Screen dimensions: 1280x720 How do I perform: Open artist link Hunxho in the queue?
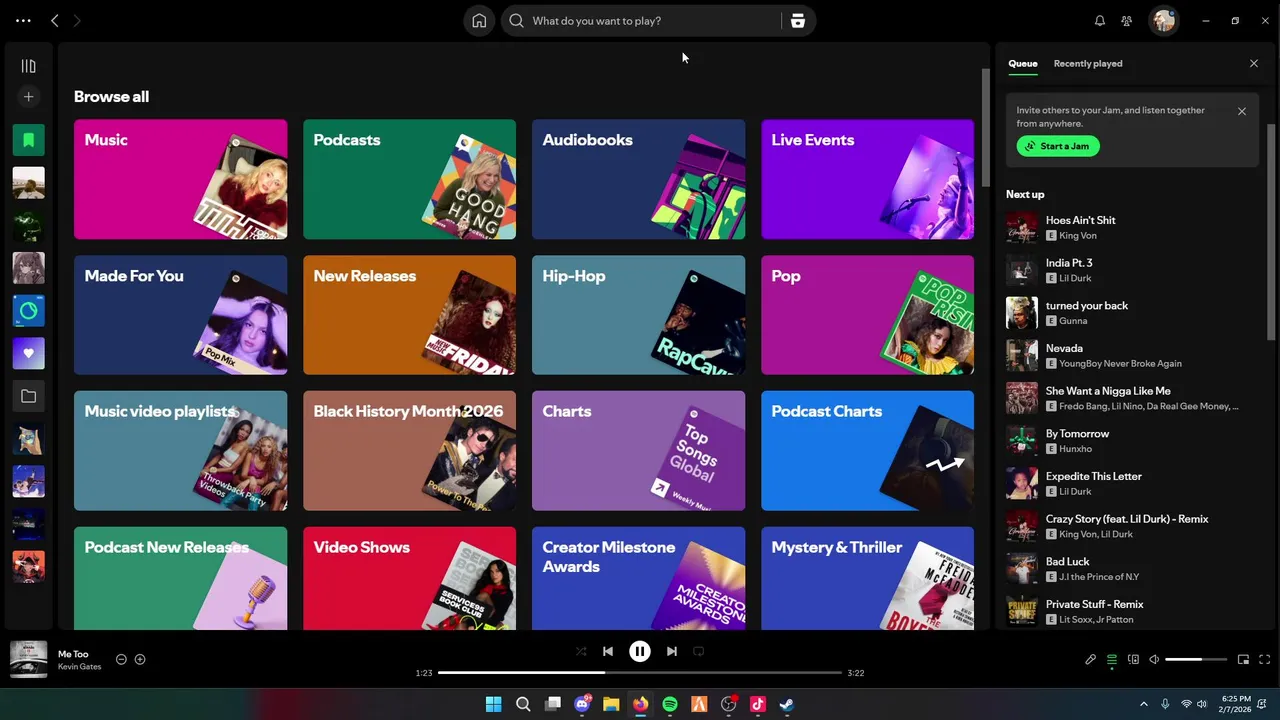click(1075, 449)
